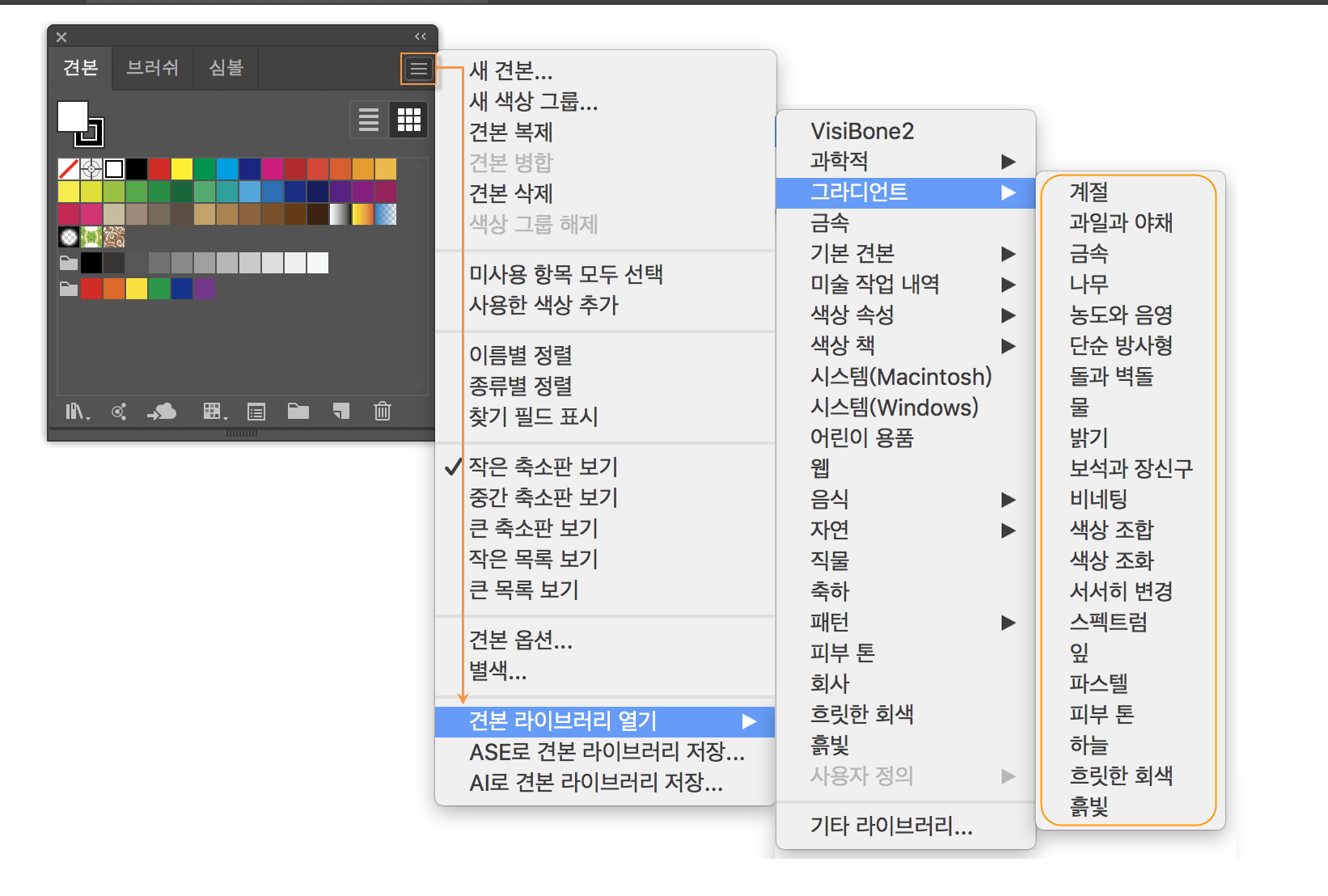Screen dimensions: 1328x896
Task: Create a new swatch with the page icon
Action: (x=341, y=412)
